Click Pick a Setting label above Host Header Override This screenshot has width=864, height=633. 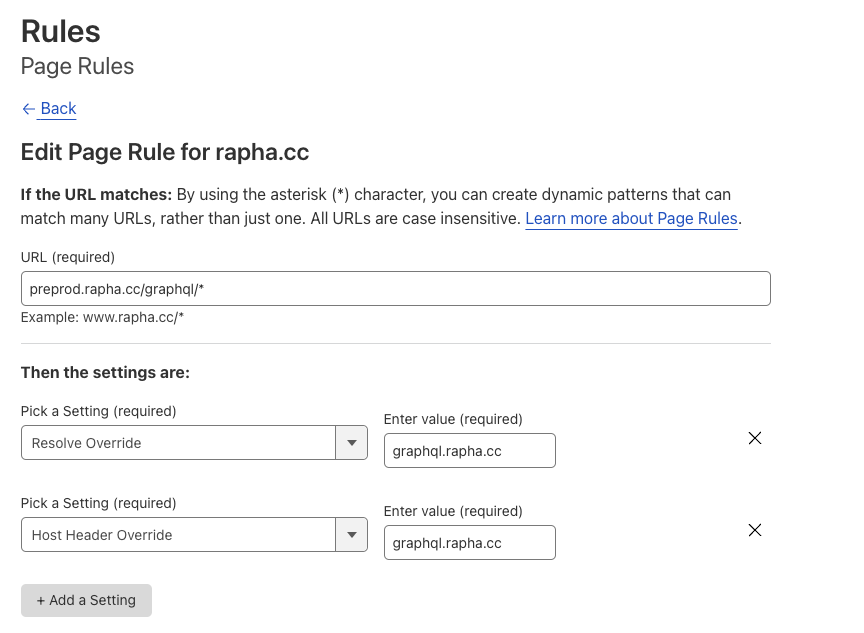tap(98, 503)
